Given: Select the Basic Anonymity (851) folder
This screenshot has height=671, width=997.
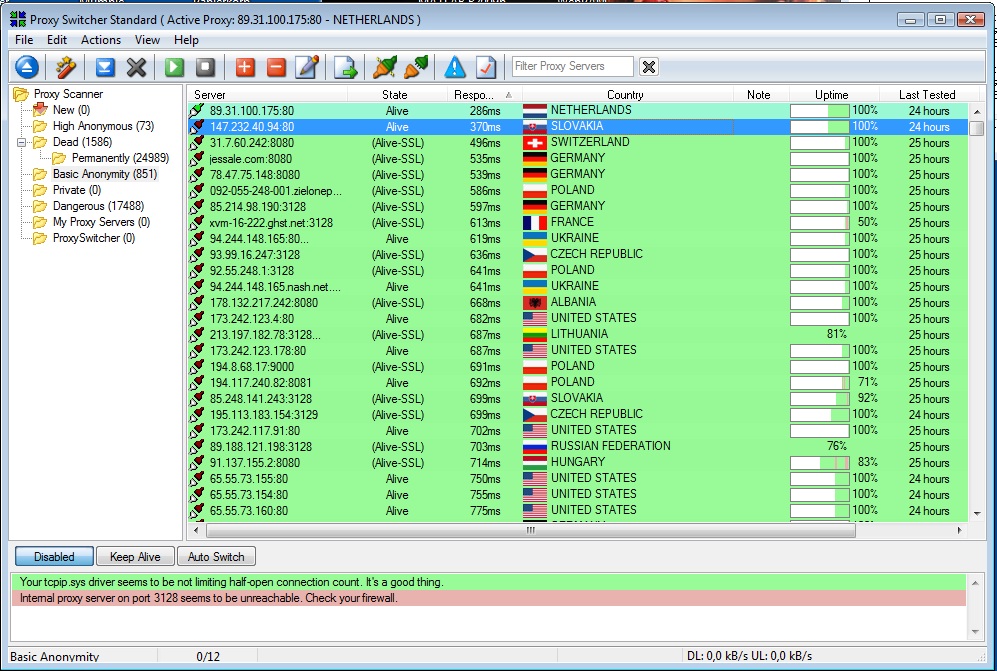Looking at the screenshot, I should point(105,174).
